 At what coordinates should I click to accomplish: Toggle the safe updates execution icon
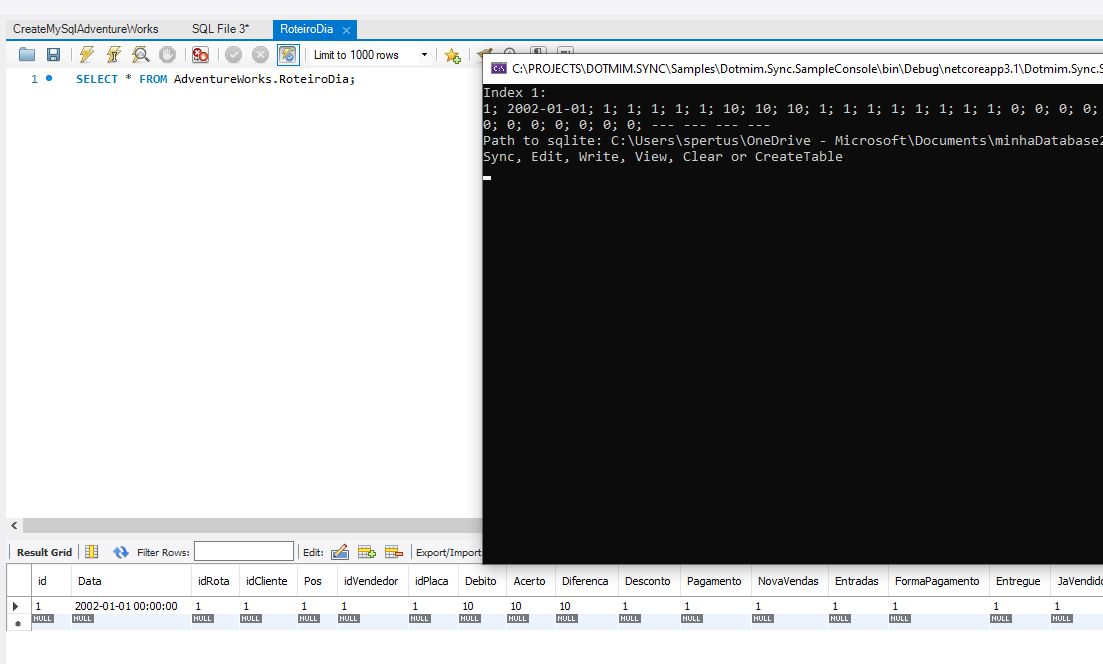pos(288,54)
